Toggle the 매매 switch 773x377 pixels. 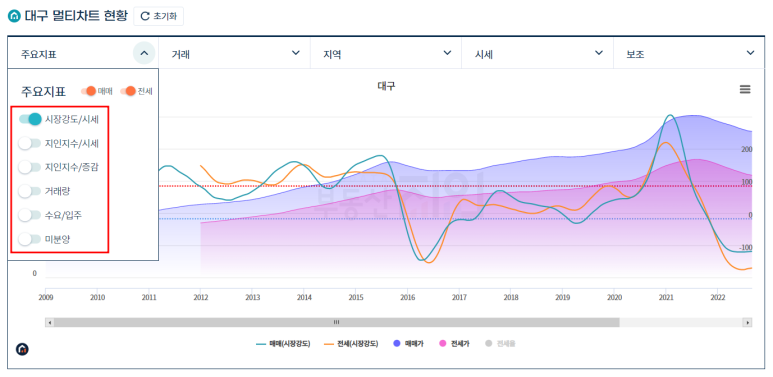(88, 91)
